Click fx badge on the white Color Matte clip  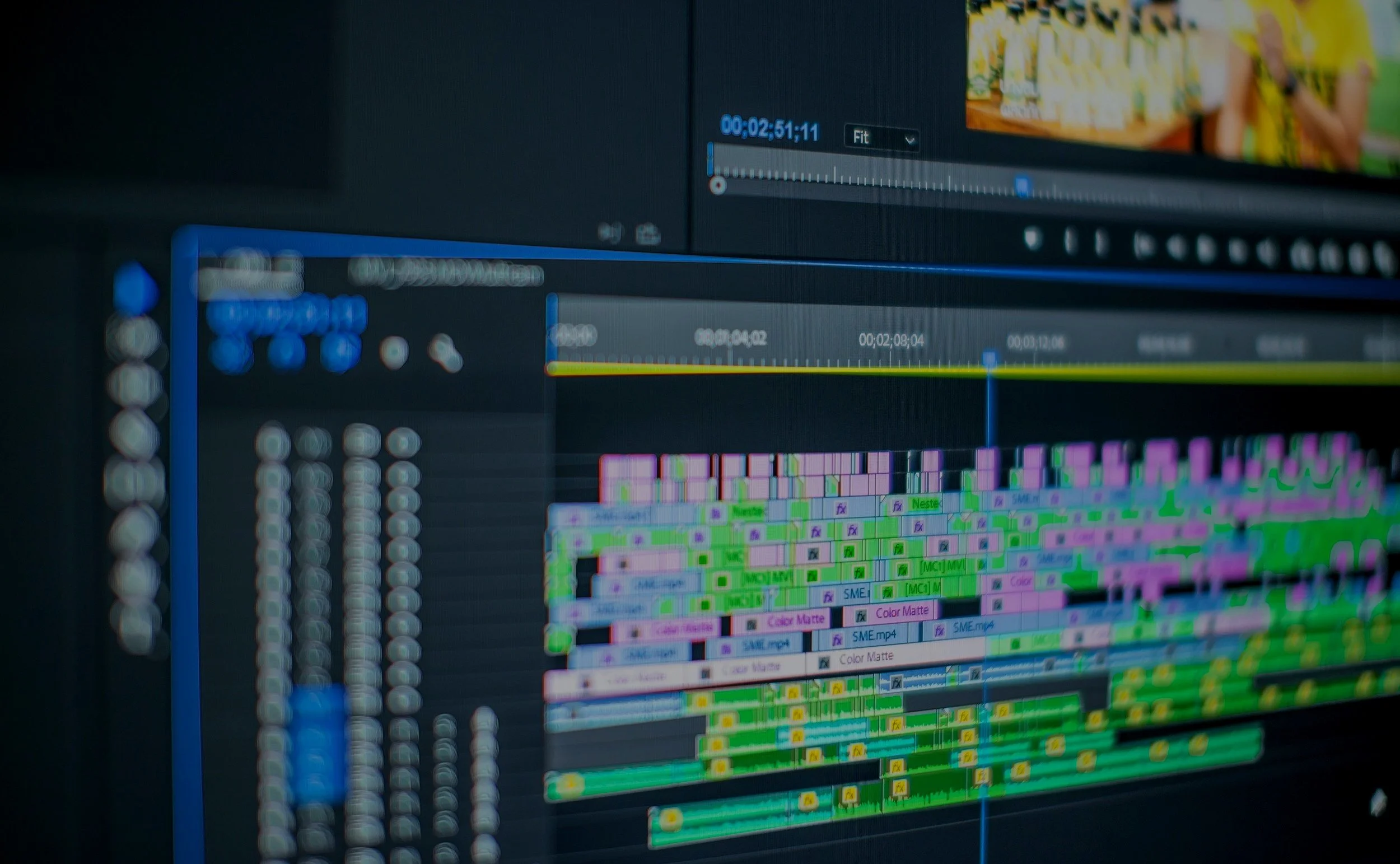pyautogui.click(x=823, y=663)
